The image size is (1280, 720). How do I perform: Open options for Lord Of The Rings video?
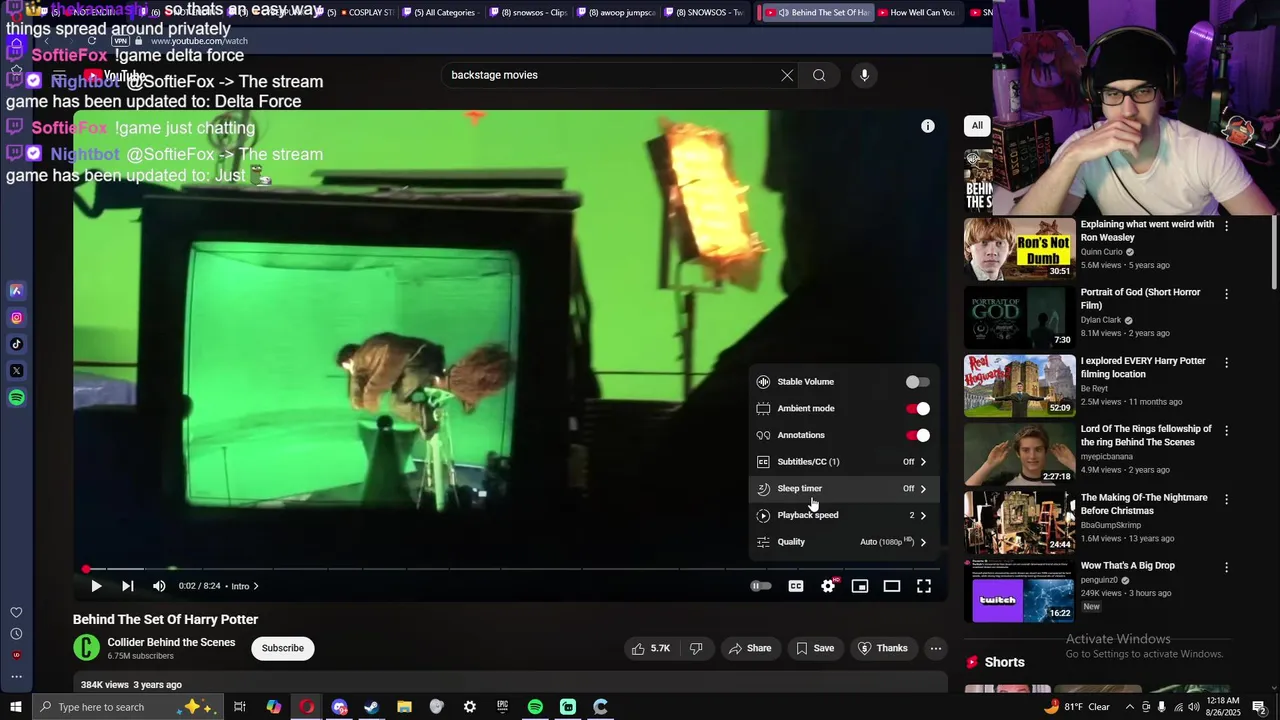pyautogui.click(x=1226, y=430)
